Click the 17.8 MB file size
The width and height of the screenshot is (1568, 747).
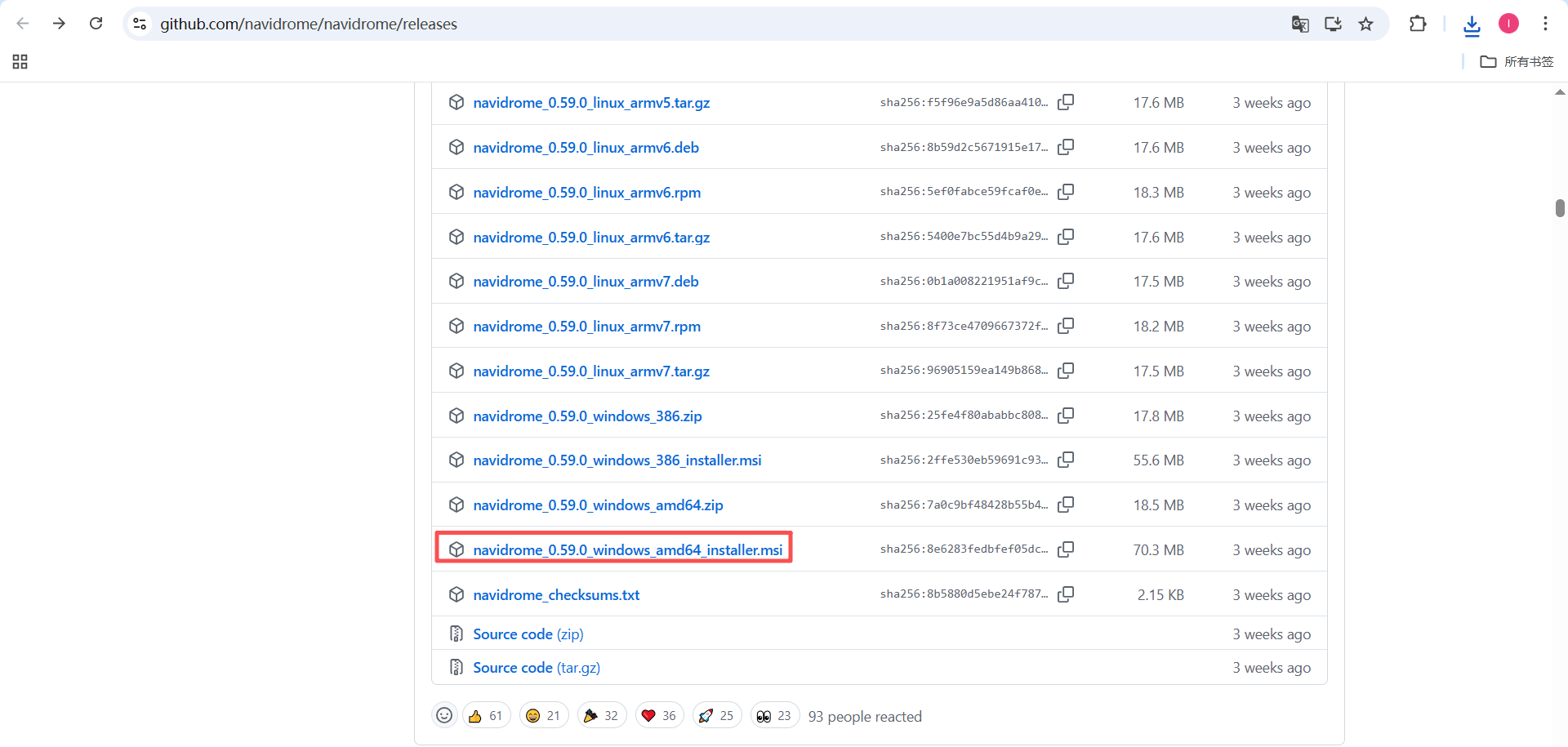click(1158, 416)
